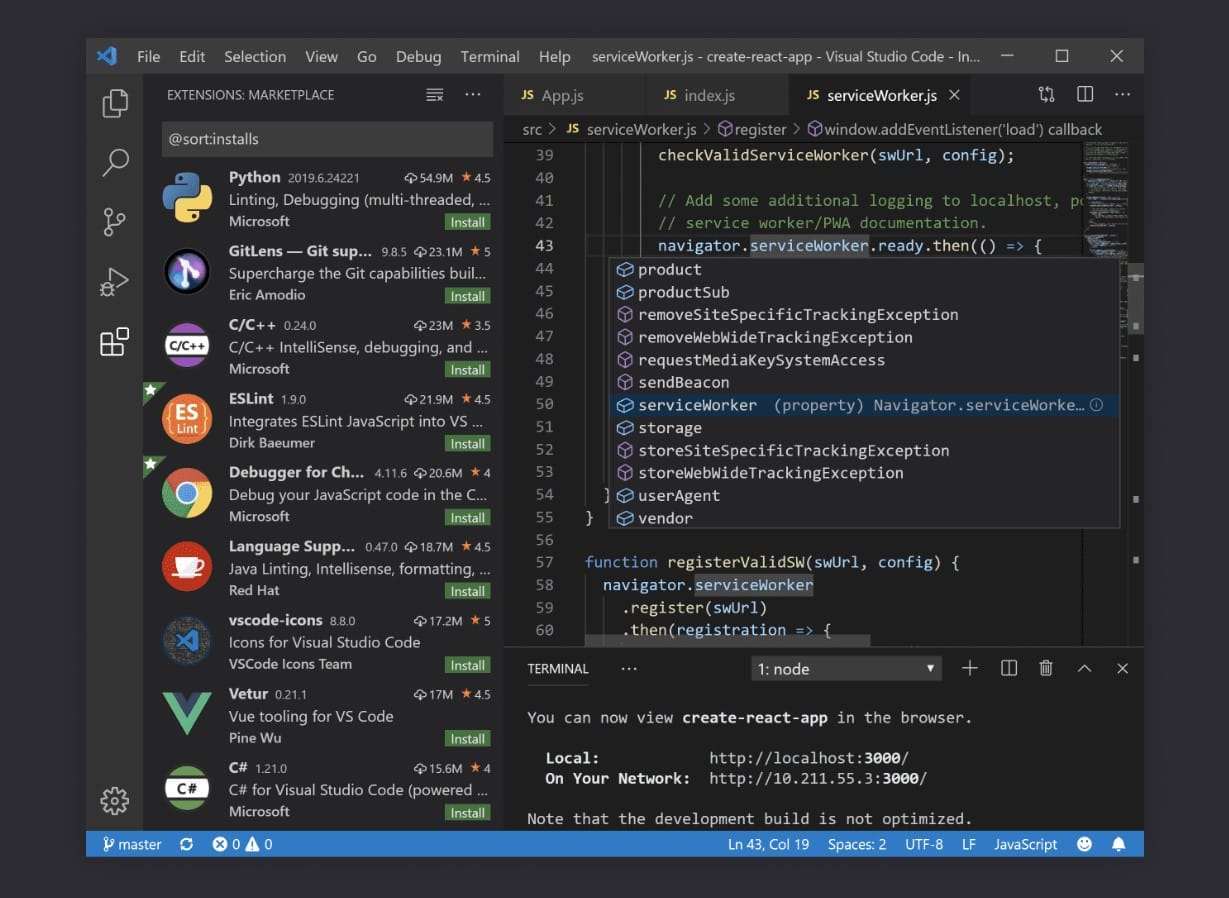Clear extensions search results icon
Viewport: 1229px width, 898px height.
point(435,95)
